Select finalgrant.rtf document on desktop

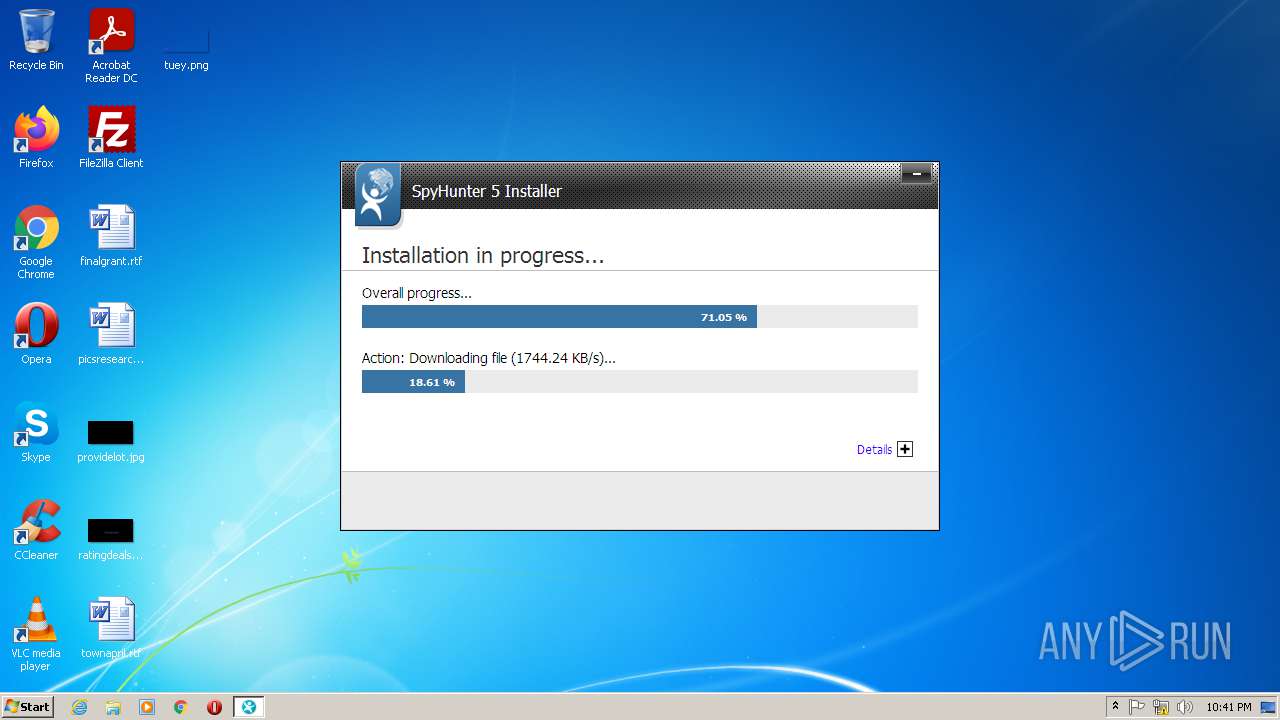pyautogui.click(x=111, y=236)
